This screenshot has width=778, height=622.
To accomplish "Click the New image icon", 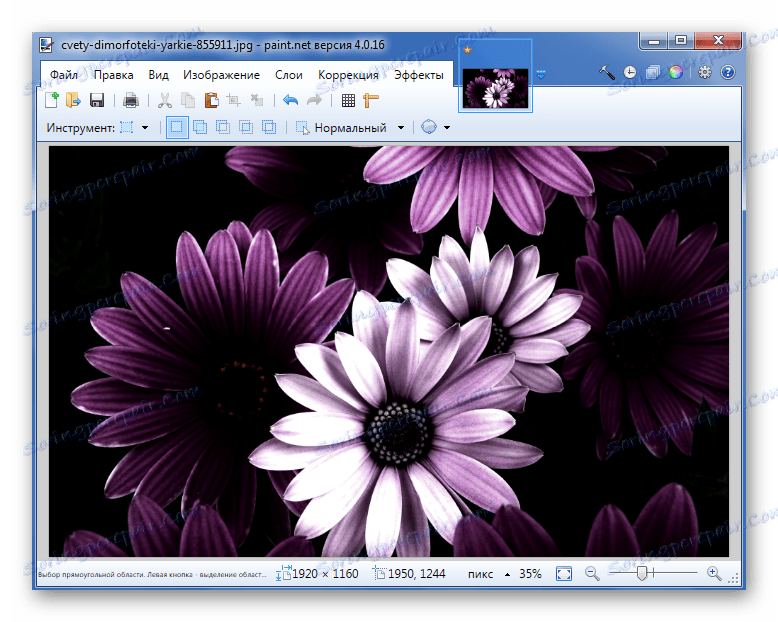I will point(52,100).
